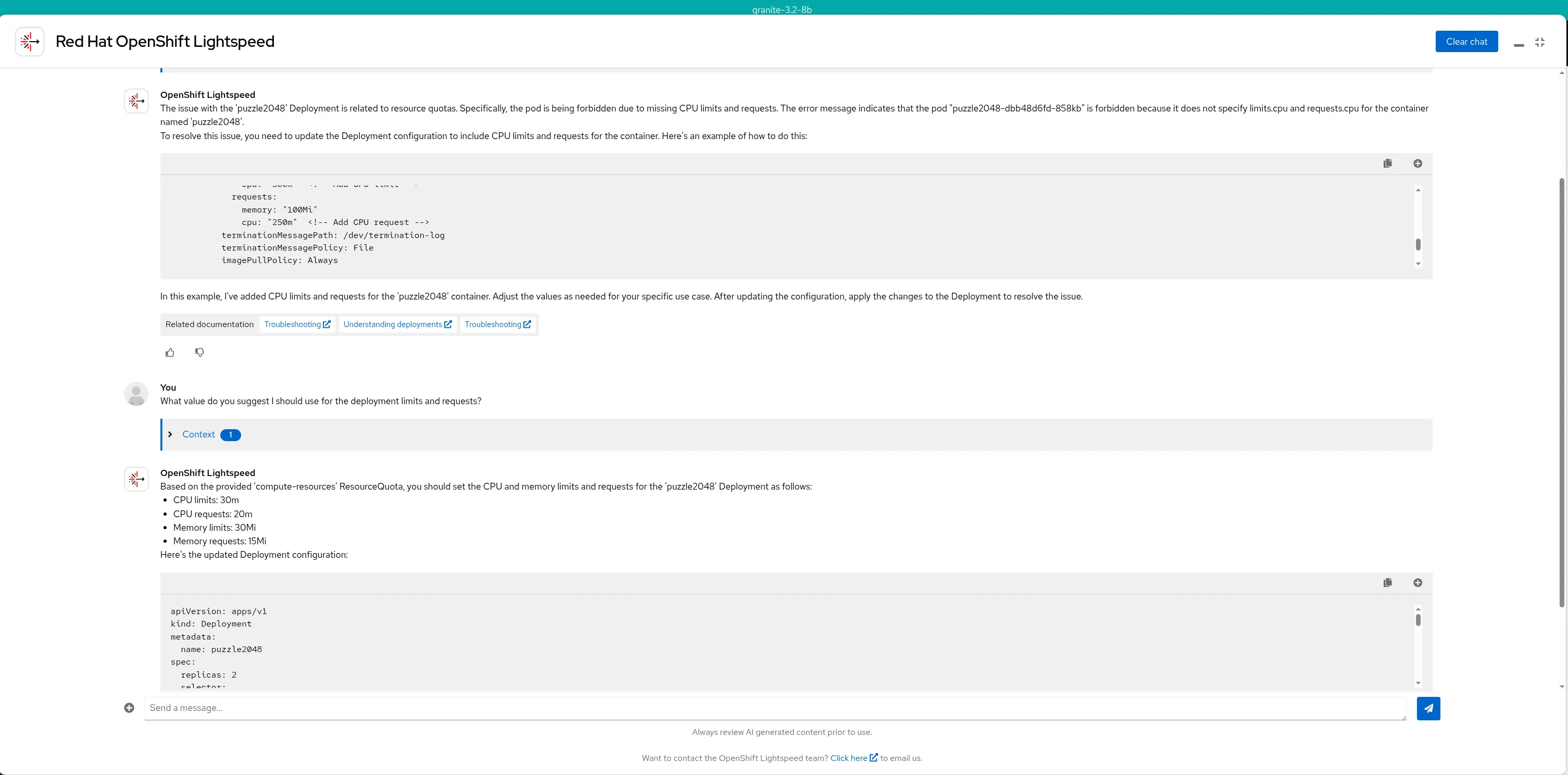Click plus icon on second Deployment code block
The width and height of the screenshot is (1568, 775).
[1418, 583]
